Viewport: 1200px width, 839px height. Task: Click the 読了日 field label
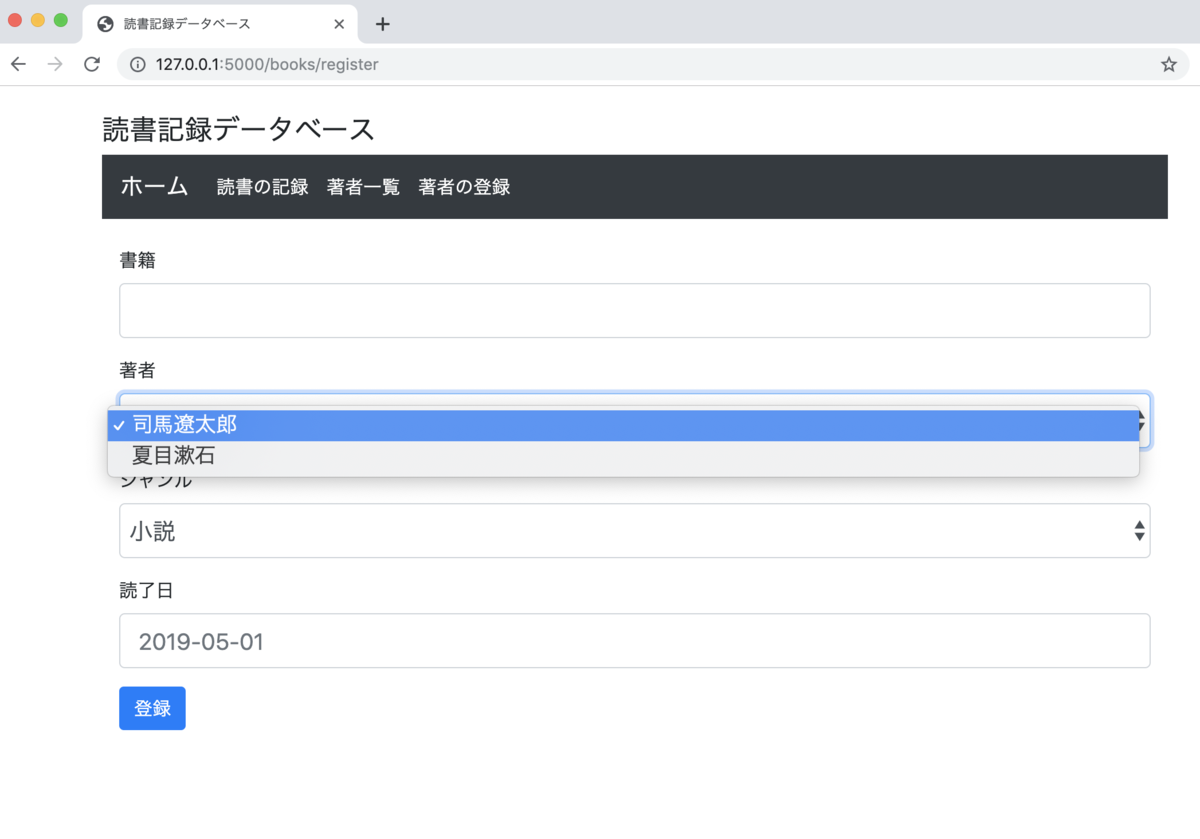[146, 590]
